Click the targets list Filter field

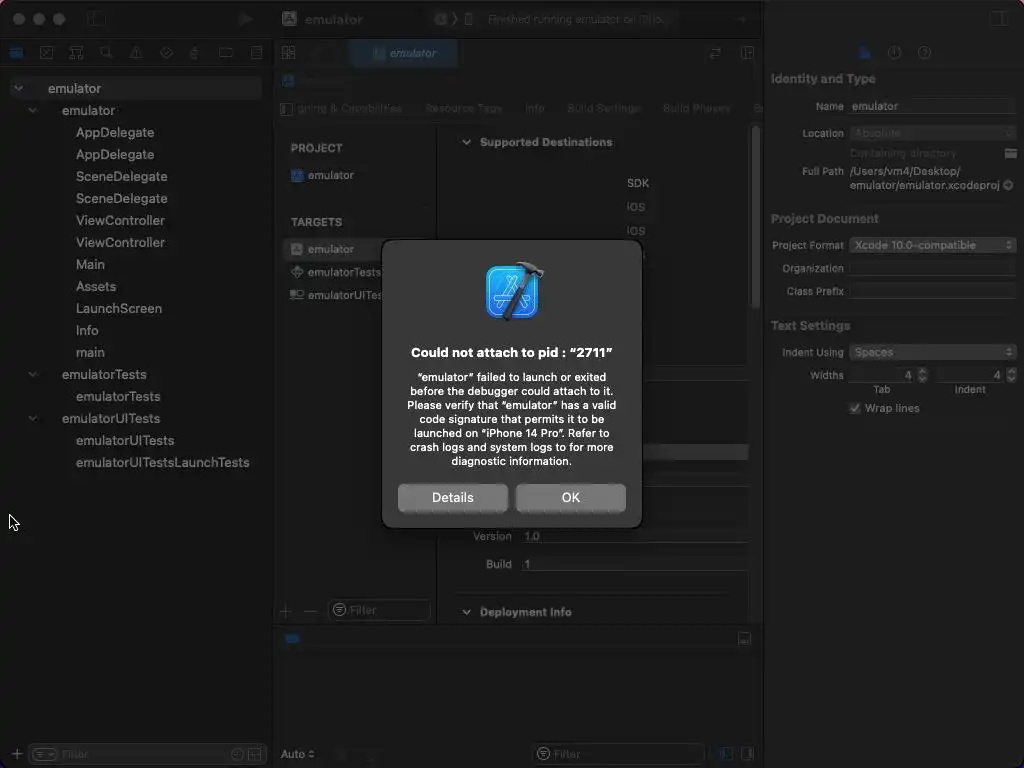click(379, 610)
